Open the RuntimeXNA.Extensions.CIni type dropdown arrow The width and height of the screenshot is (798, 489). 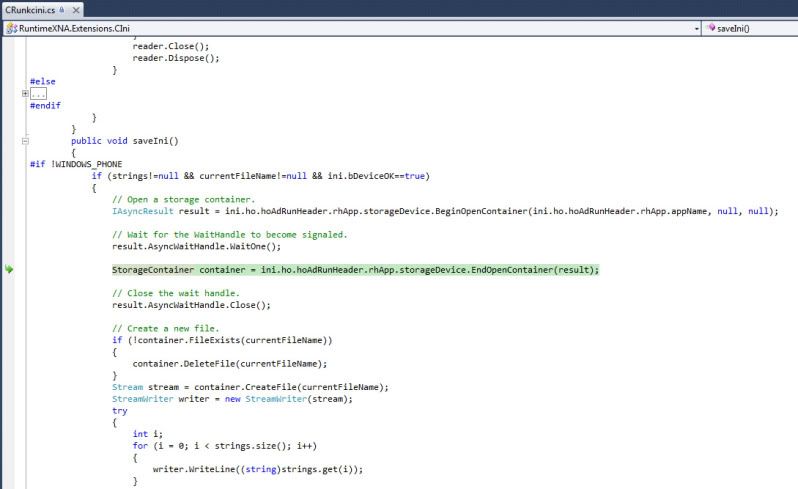point(696,28)
